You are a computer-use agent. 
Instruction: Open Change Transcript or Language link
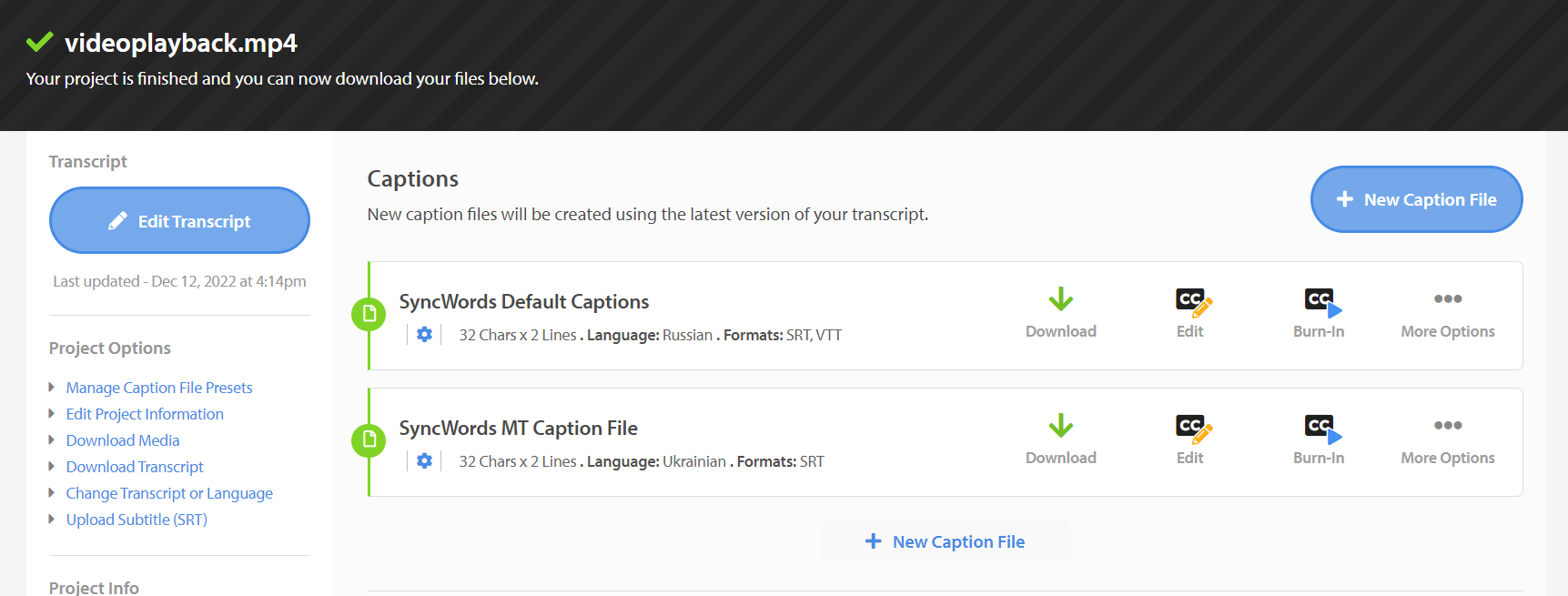point(169,493)
